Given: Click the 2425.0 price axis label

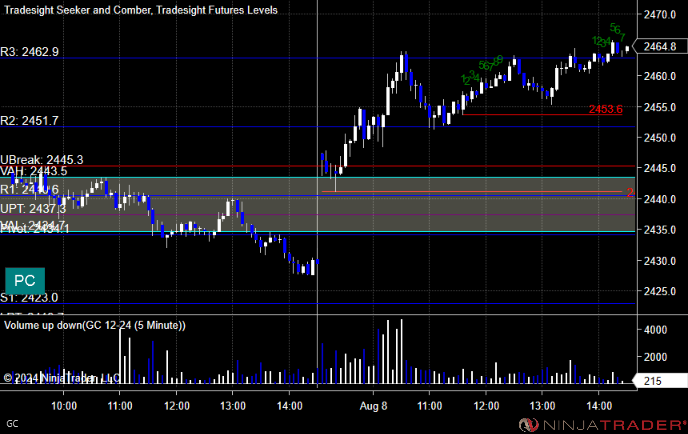Looking at the screenshot, I should point(659,291).
